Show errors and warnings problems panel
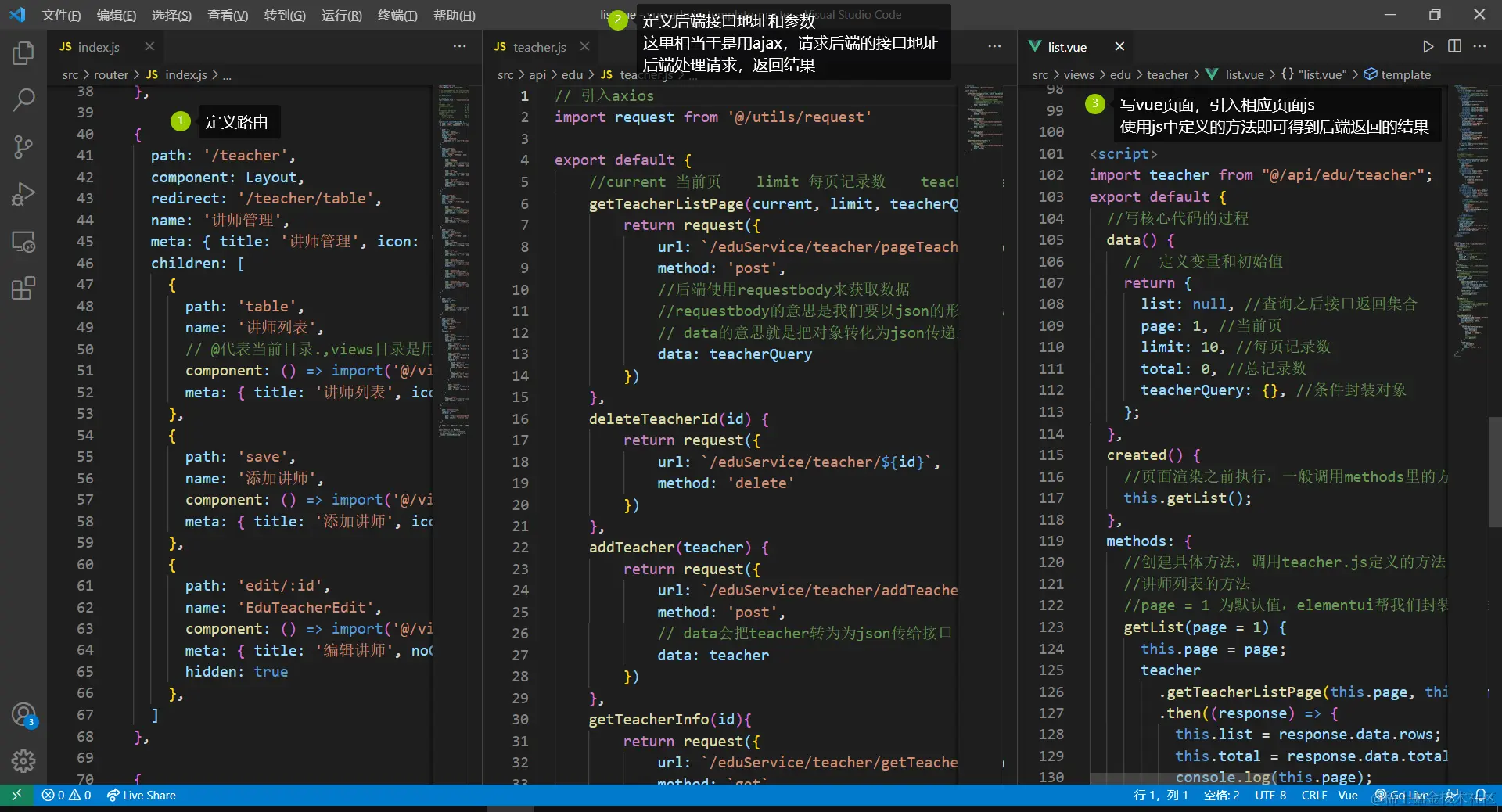 [66, 795]
